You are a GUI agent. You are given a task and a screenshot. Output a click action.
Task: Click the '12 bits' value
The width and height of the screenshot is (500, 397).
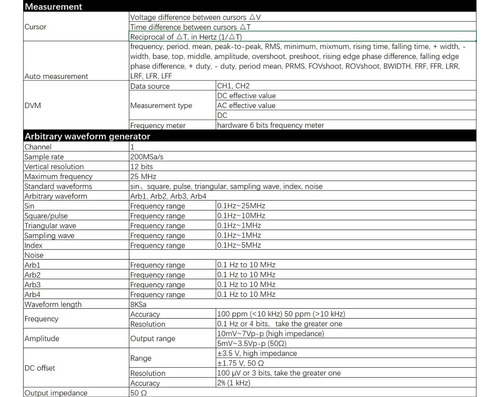pos(303,166)
